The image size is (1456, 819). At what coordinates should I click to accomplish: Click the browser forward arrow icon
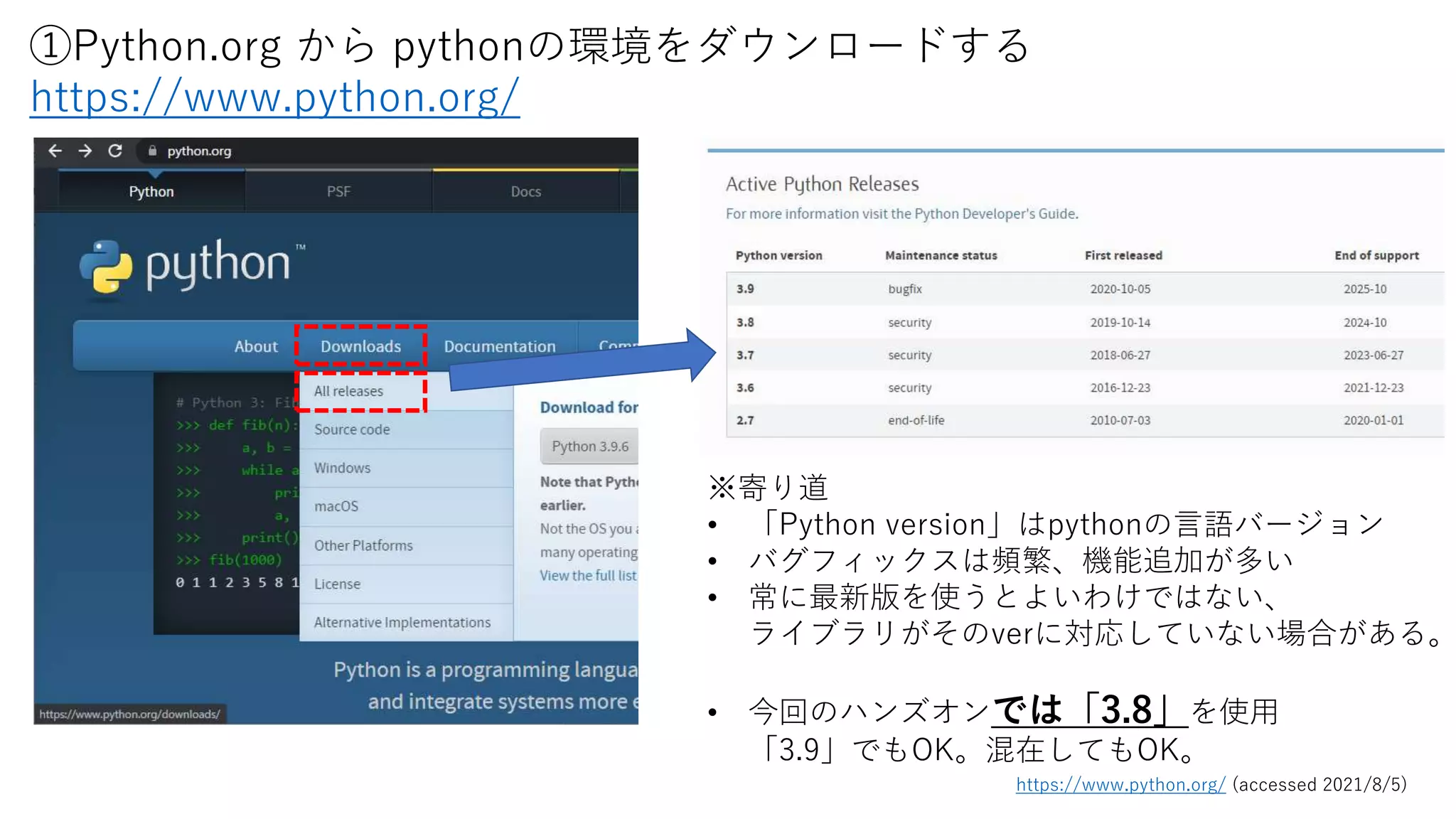(85, 151)
